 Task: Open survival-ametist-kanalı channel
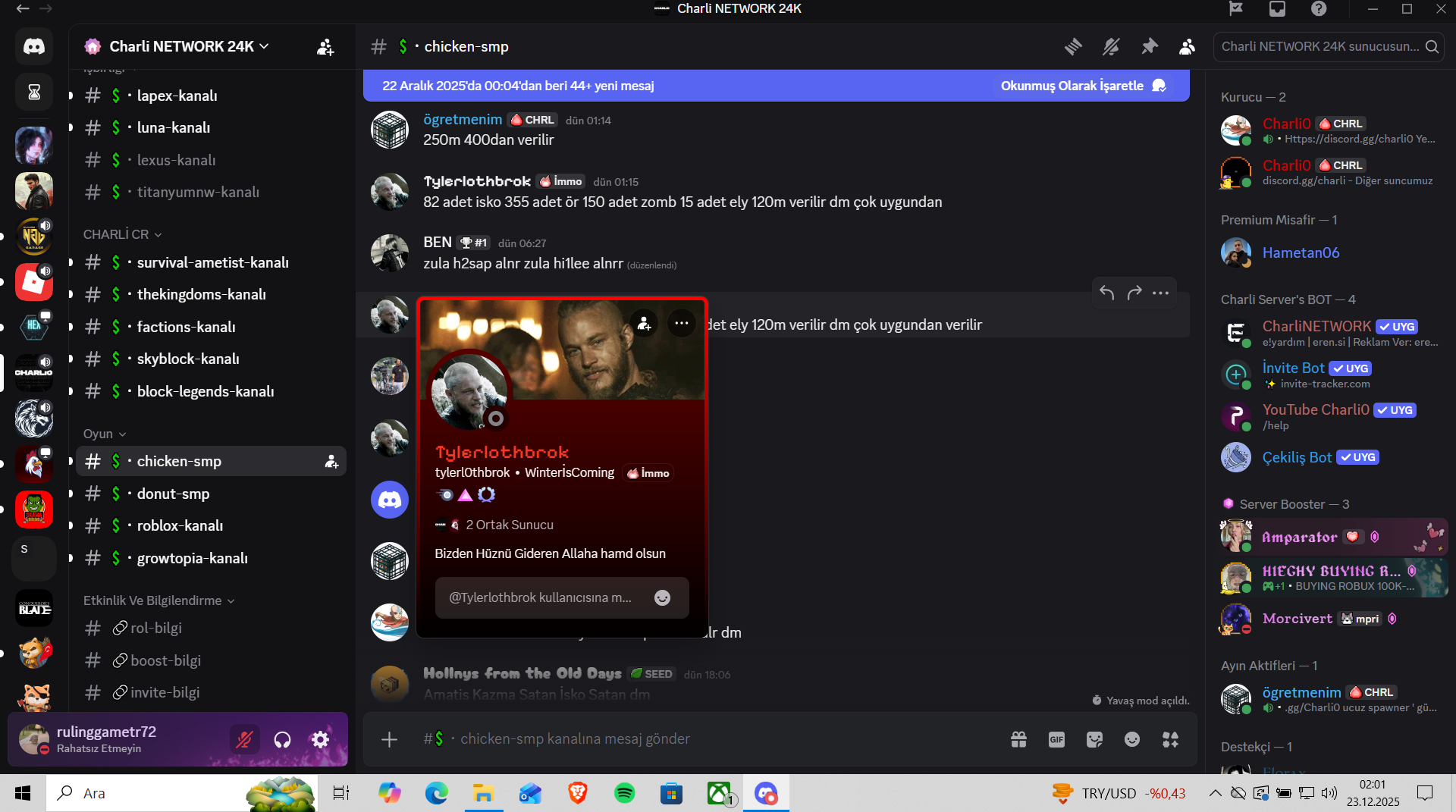click(x=211, y=262)
